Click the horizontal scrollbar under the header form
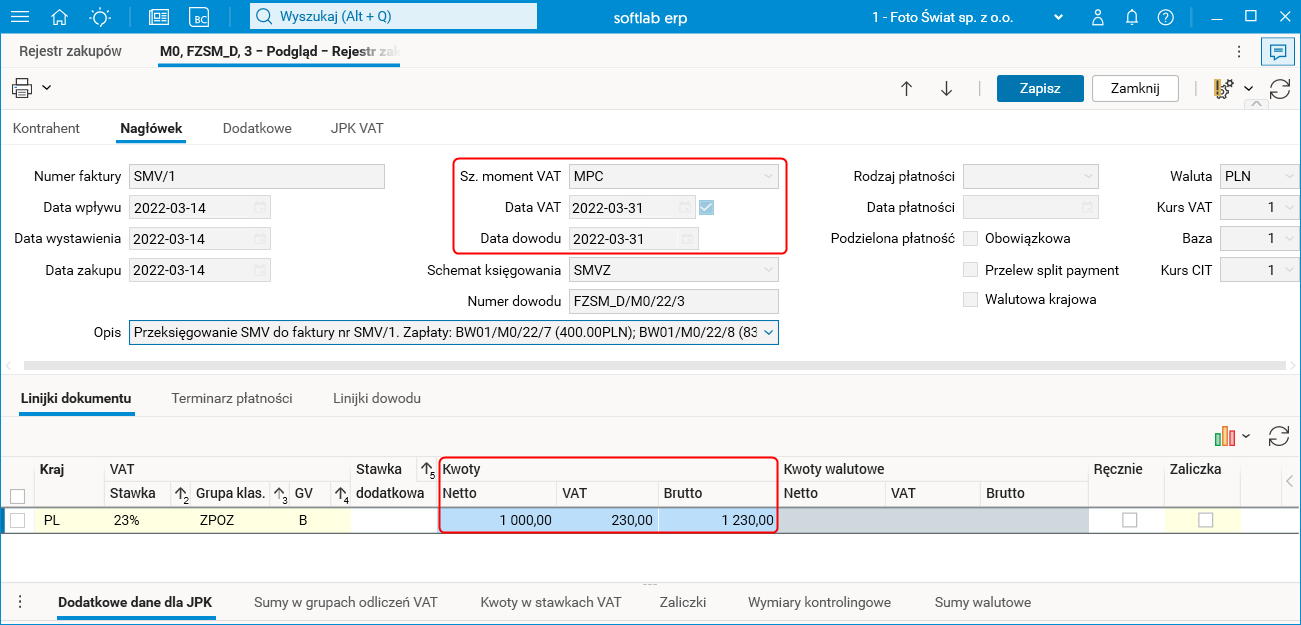This screenshot has height=625, width=1301. click(x=653, y=366)
